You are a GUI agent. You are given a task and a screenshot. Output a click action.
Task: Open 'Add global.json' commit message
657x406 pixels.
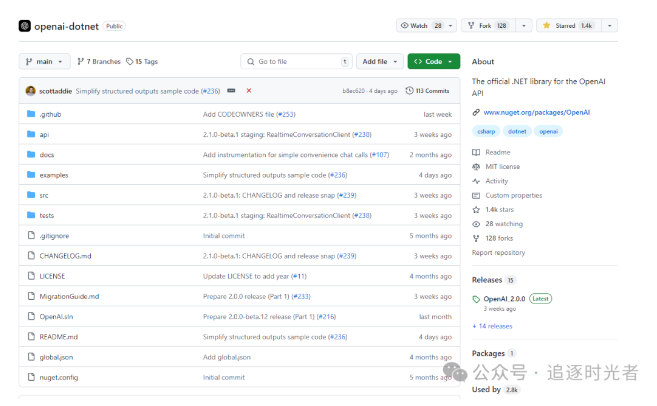click(x=227, y=357)
